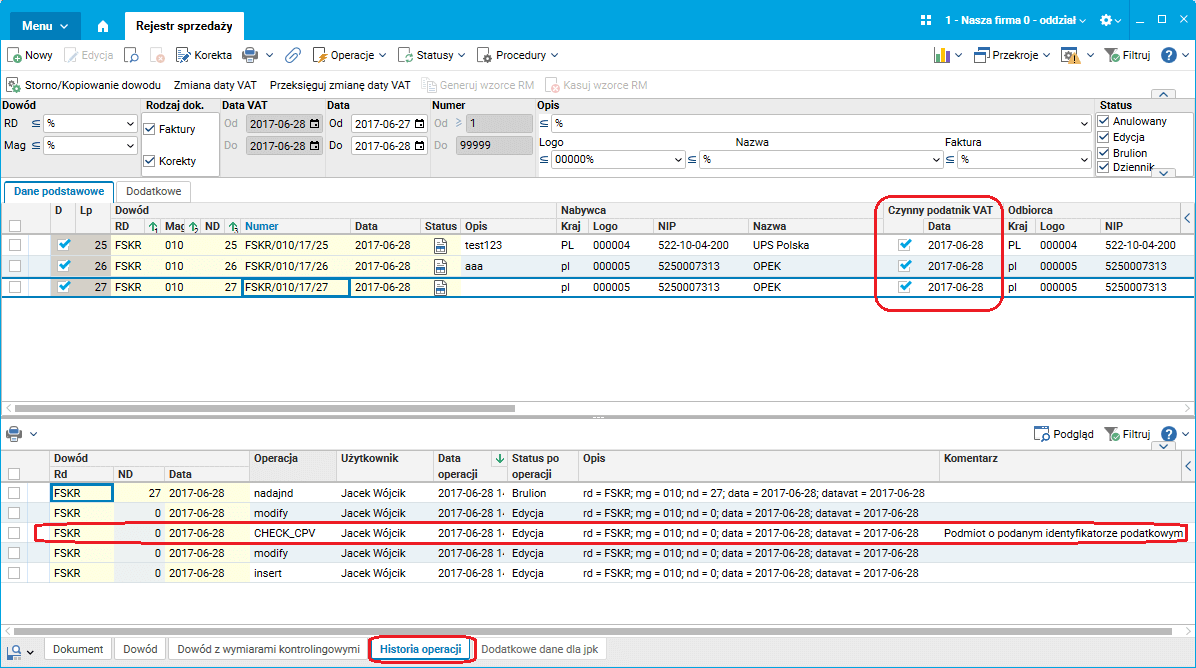This screenshot has width=1196, height=668.
Task: Click the bottom-left search document icon
Action: 14,652
